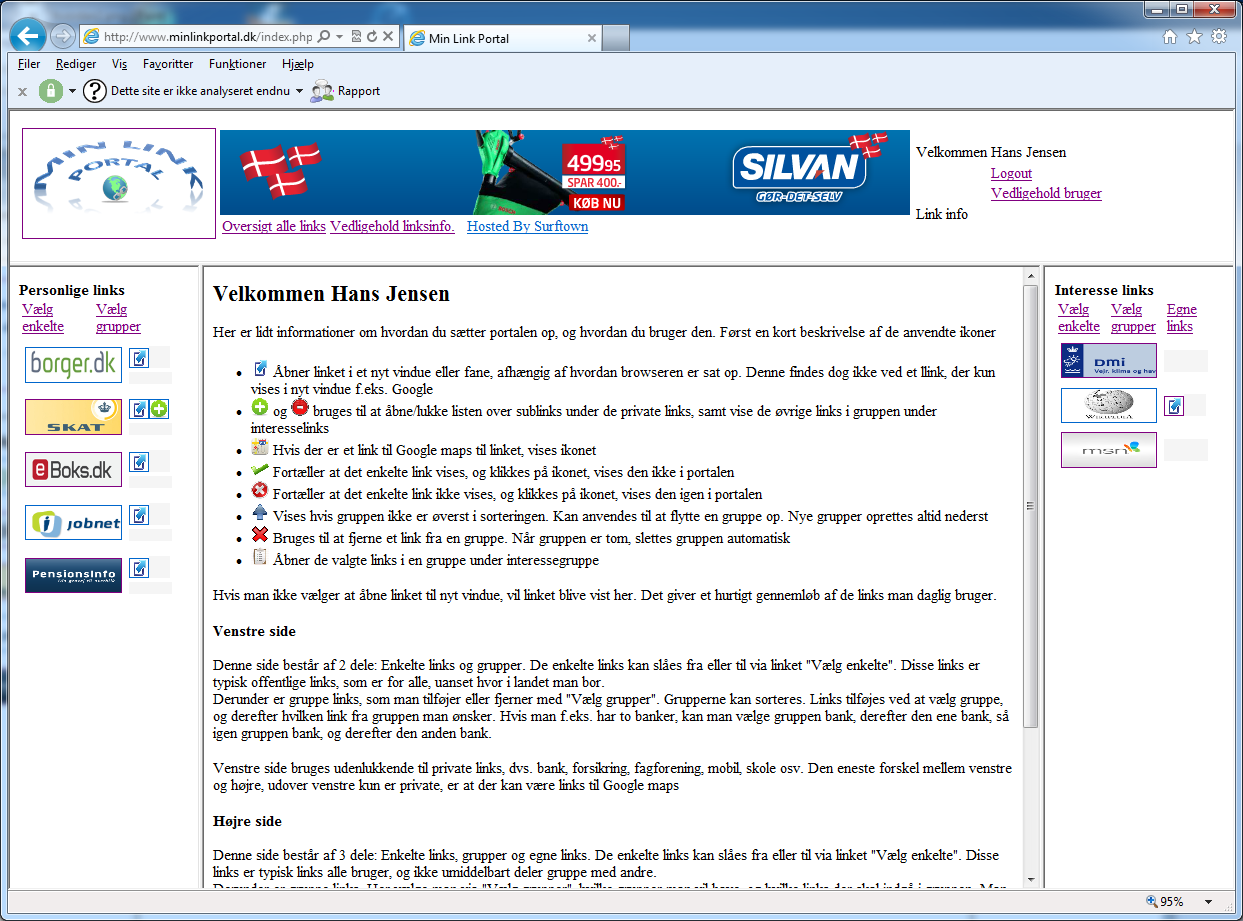Click the 'Venstre side' subheading
1243x921 pixels.
(254, 632)
